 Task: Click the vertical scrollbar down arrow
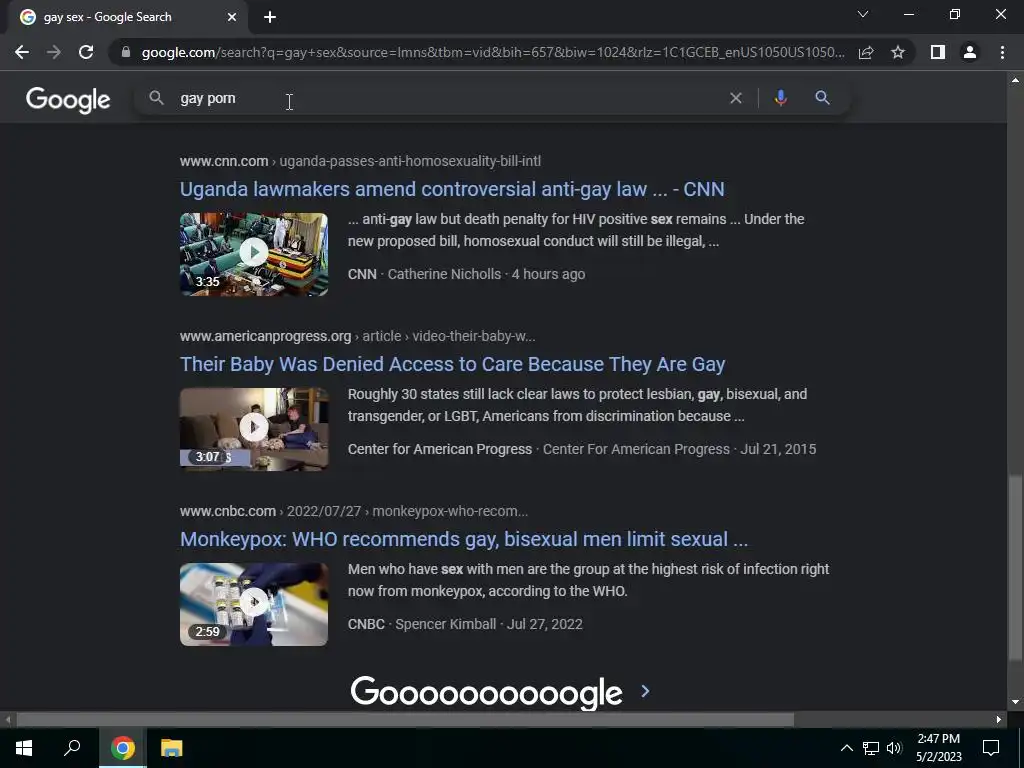[1015, 702]
